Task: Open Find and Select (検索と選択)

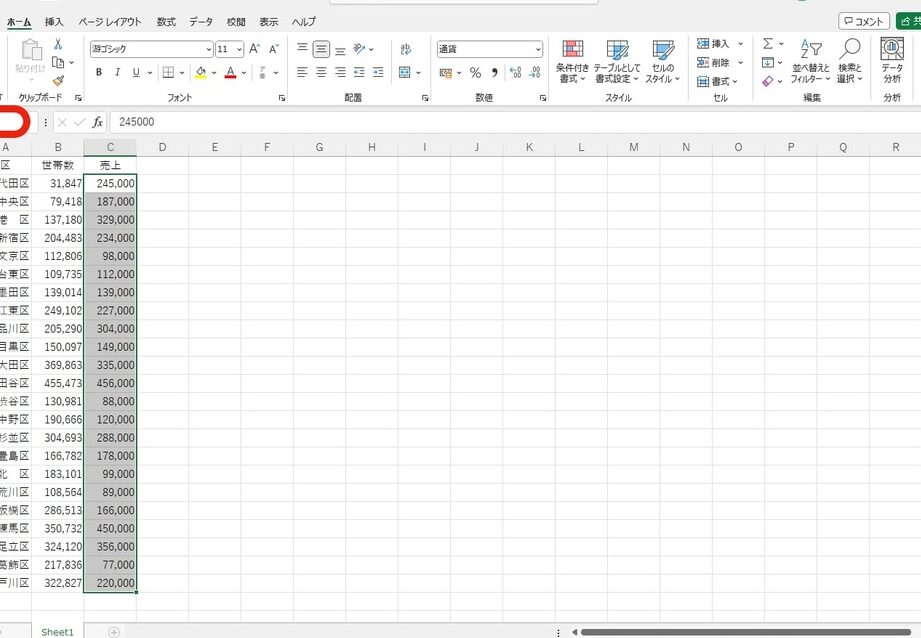Action: point(849,62)
